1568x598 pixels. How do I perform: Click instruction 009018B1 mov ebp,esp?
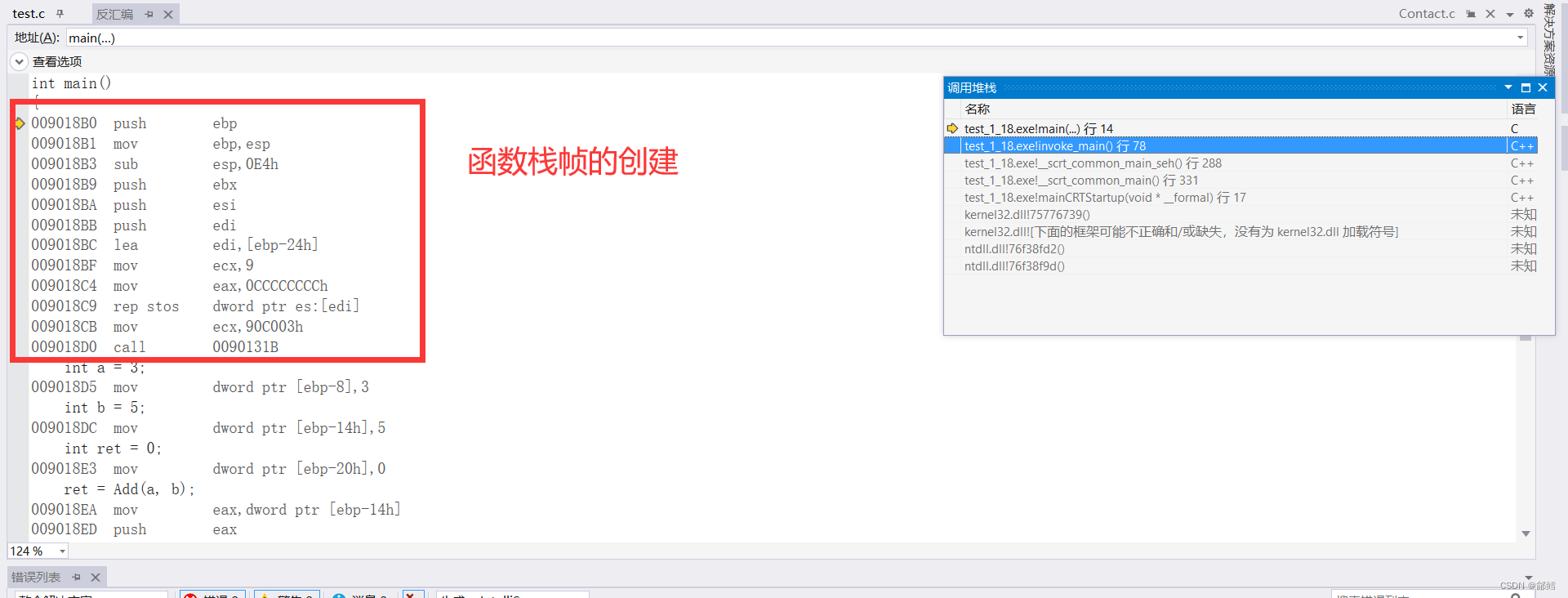[x=151, y=144]
